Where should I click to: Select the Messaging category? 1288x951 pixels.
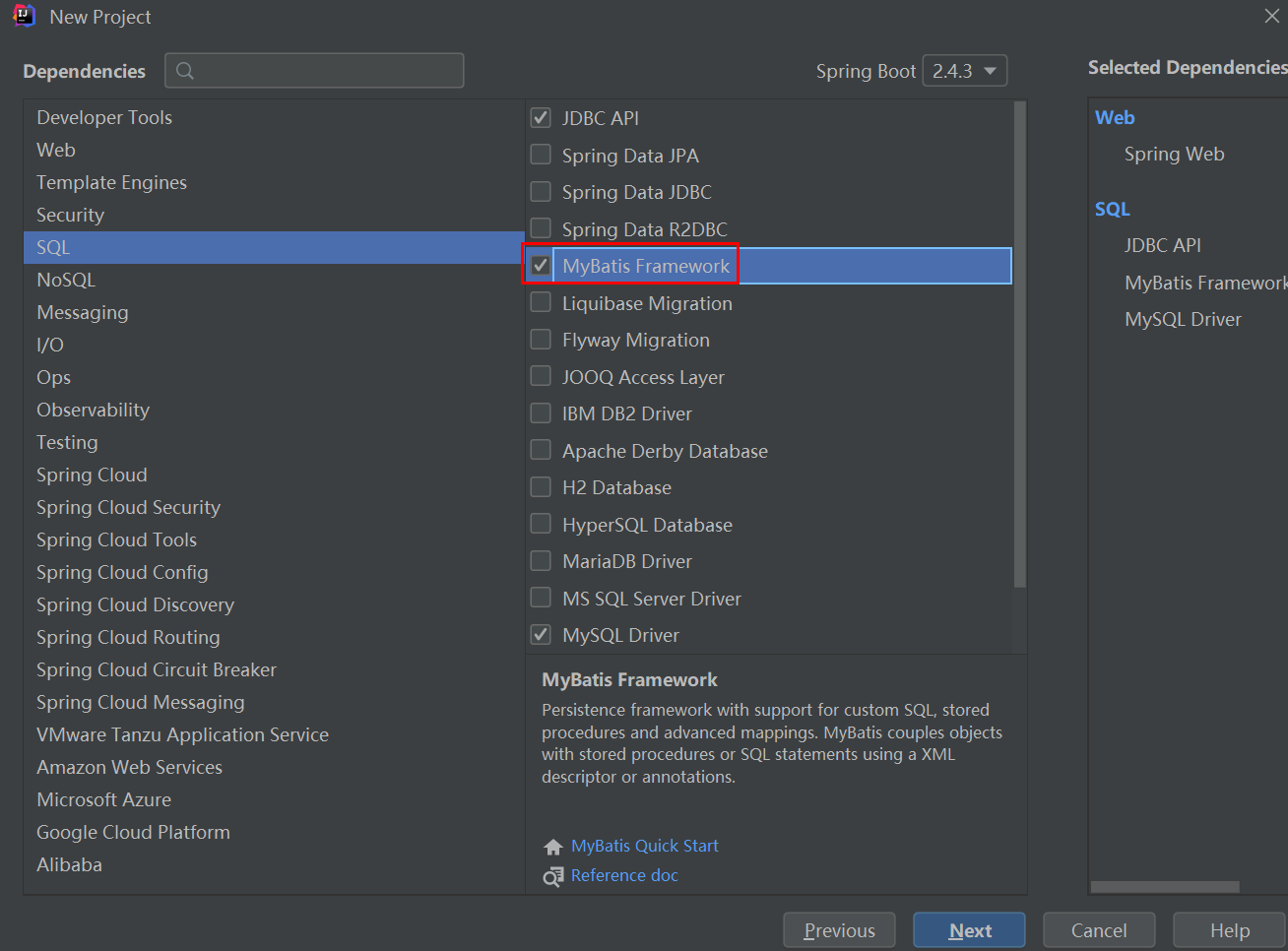point(274,312)
